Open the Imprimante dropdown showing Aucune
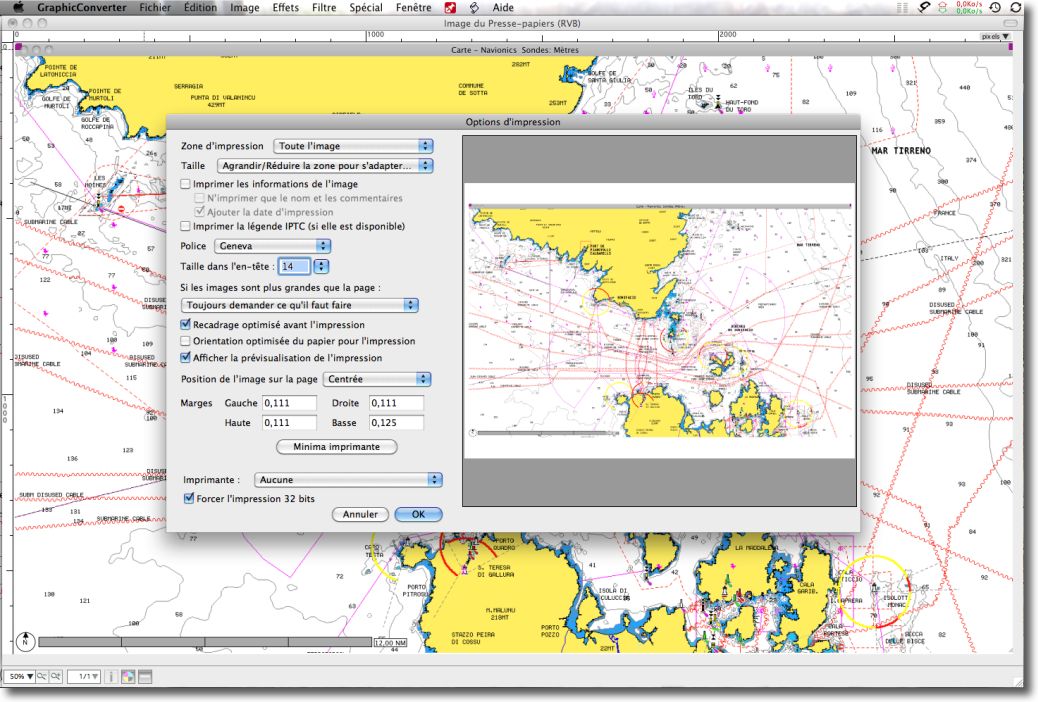This screenshot has height=702, width=1038. click(348, 479)
